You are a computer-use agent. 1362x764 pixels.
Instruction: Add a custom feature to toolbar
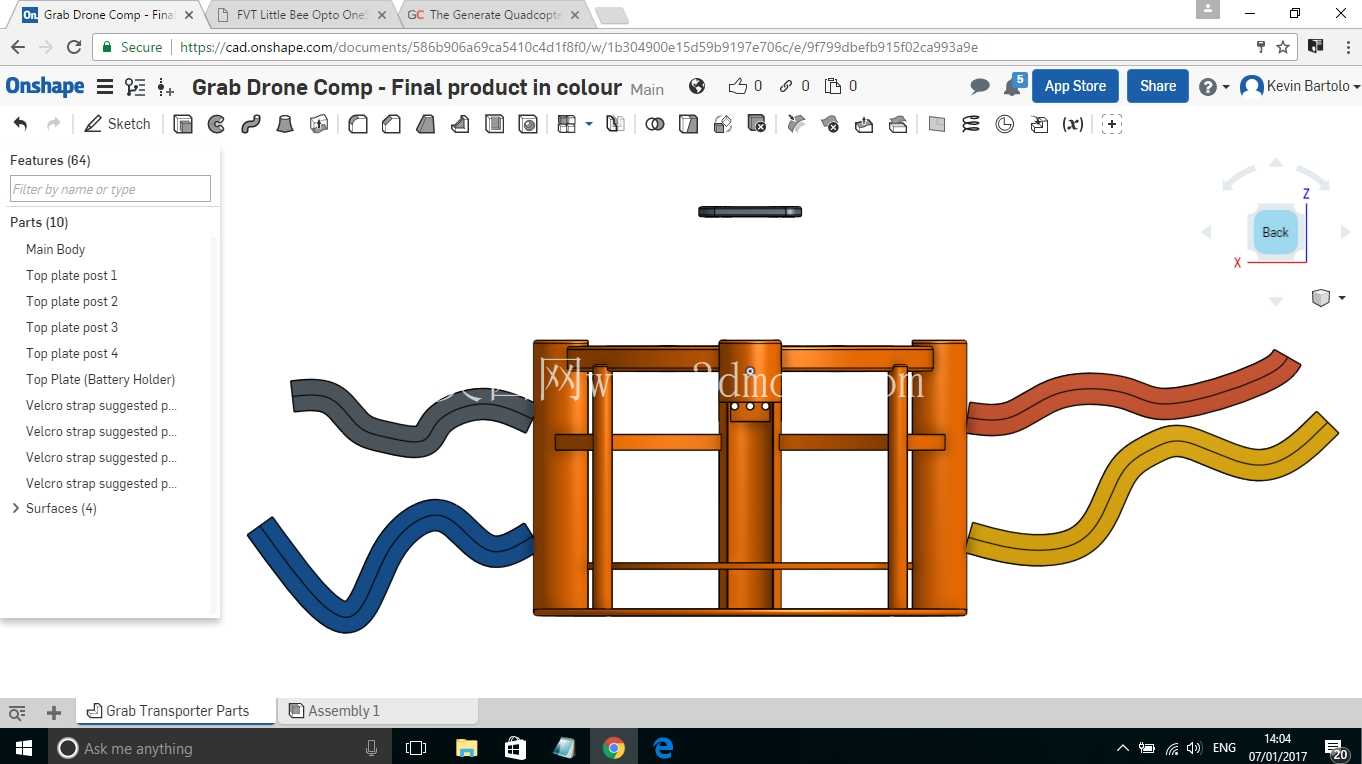(x=1112, y=124)
